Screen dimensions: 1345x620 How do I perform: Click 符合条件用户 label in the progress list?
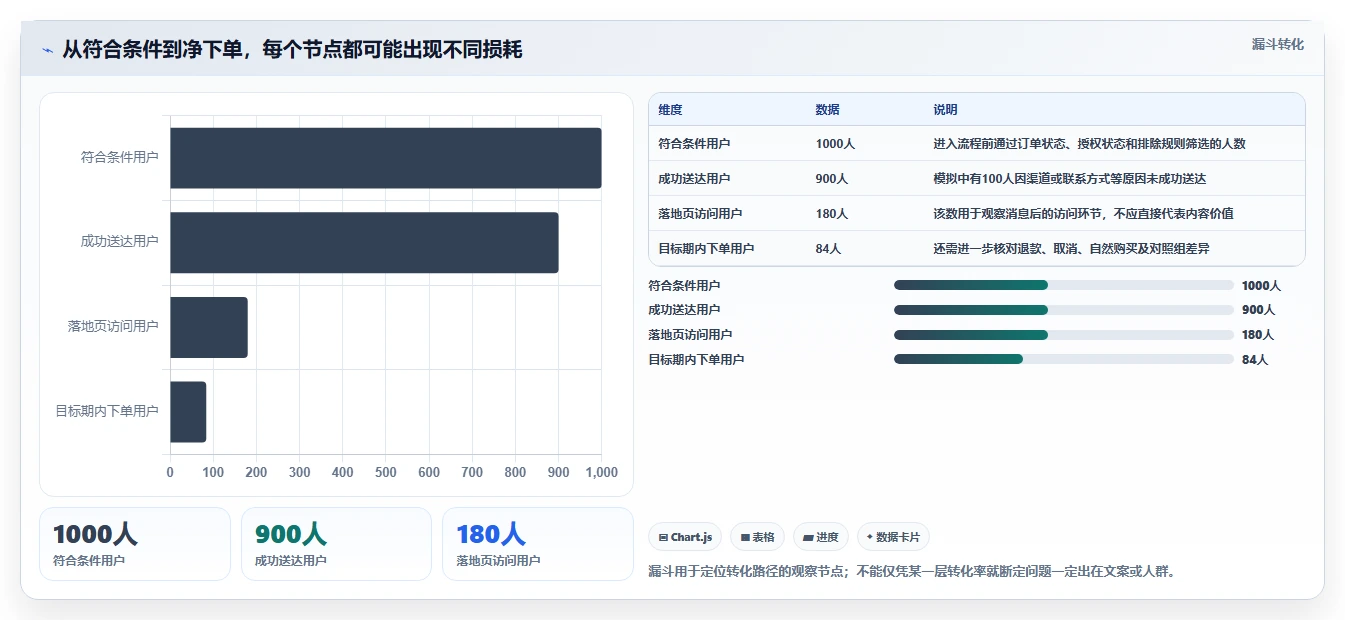click(684, 286)
